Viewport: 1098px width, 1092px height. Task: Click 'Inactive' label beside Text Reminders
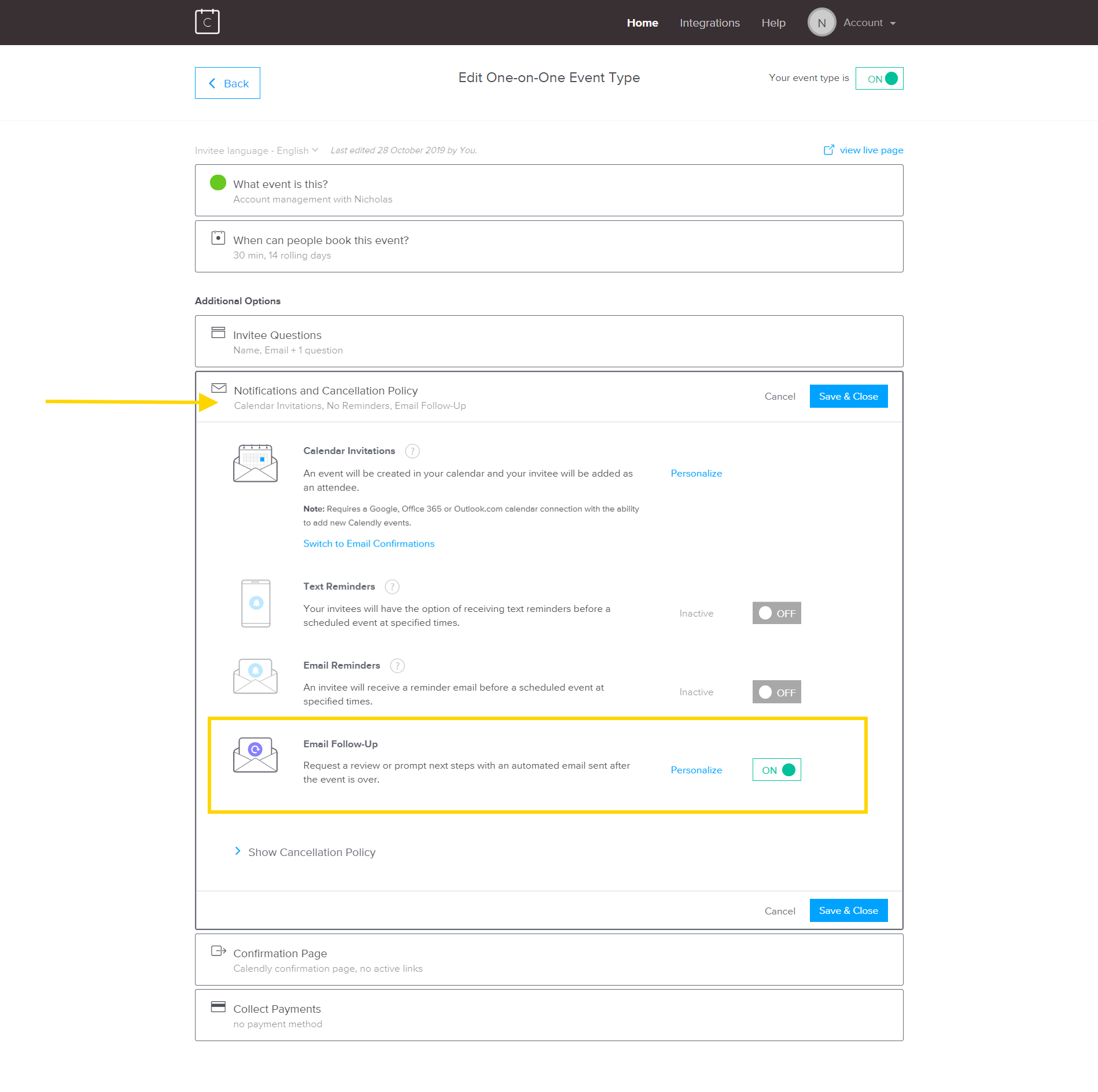click(696, 613)
